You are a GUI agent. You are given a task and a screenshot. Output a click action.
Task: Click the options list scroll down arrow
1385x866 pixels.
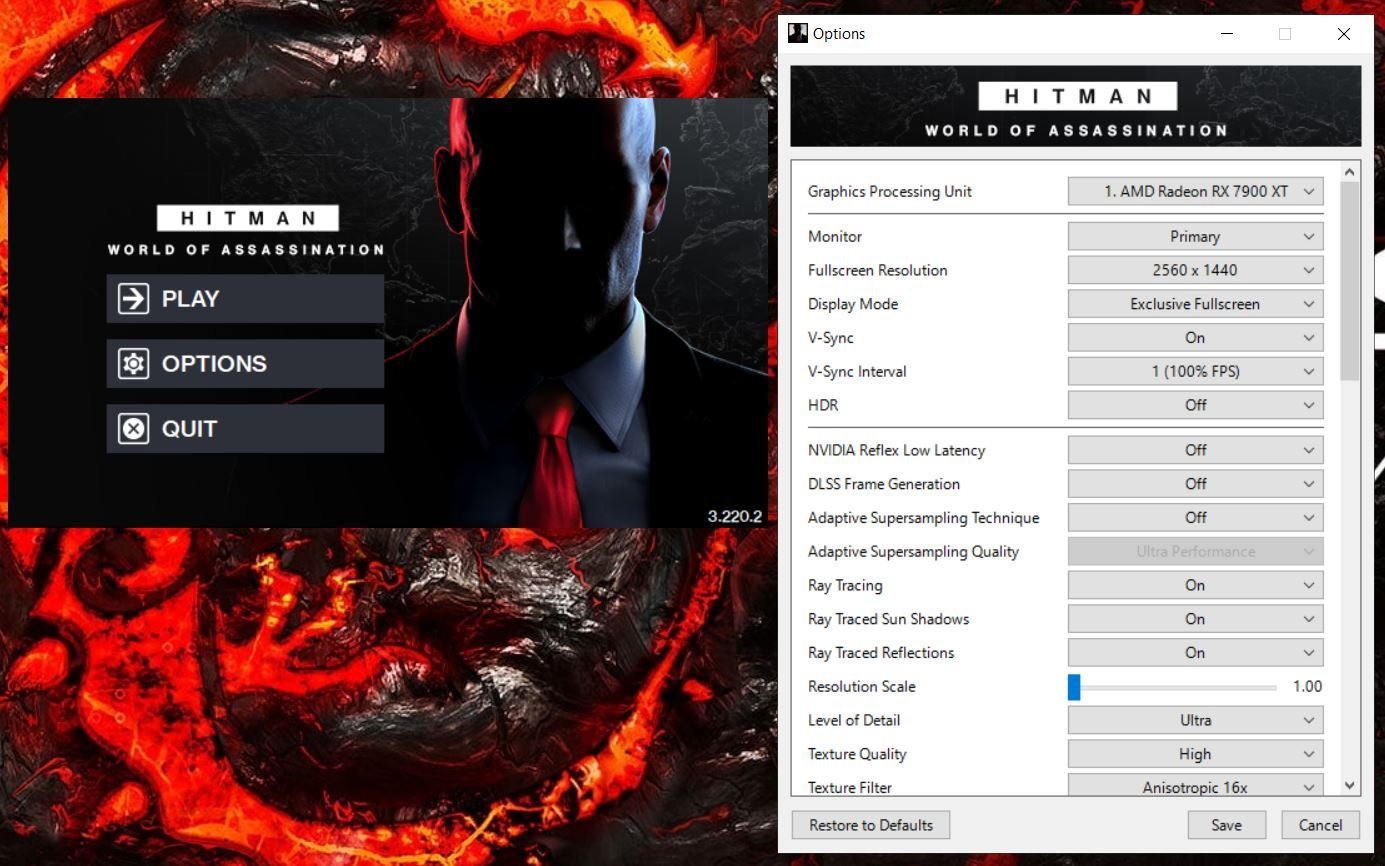point(1350,786)
